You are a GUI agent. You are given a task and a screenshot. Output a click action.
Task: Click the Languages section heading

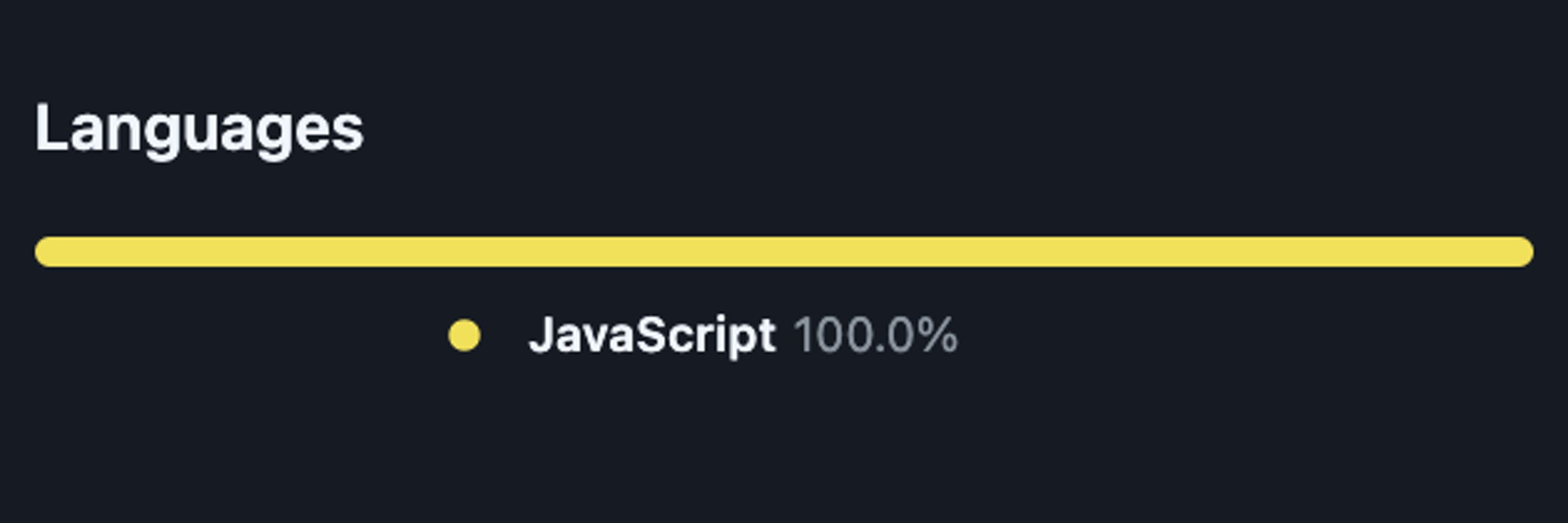pyautogui.click(x=199, y=130)
